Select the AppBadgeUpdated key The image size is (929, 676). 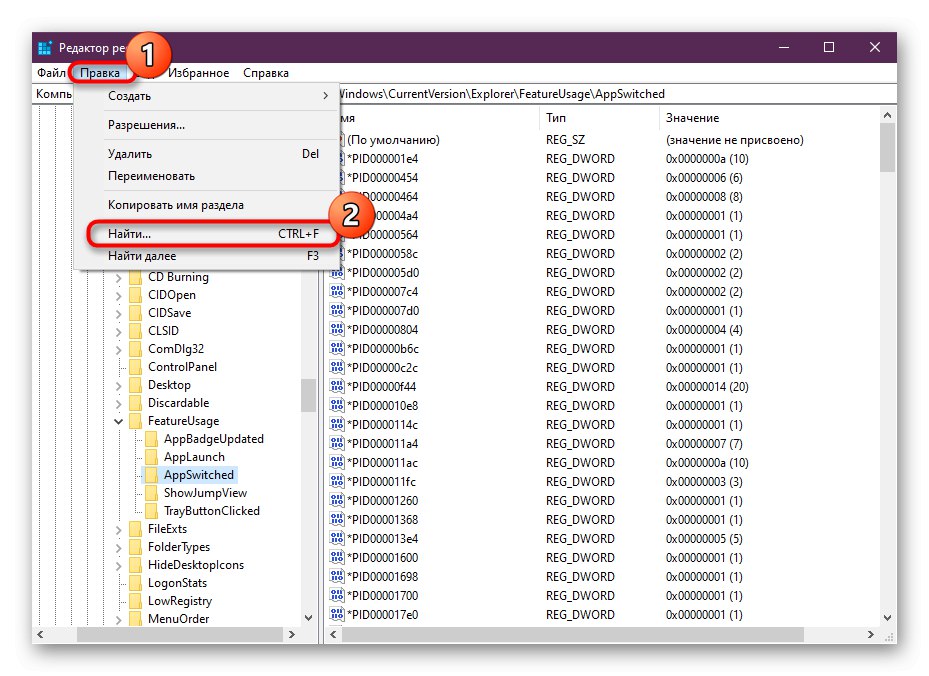[214, 439]
